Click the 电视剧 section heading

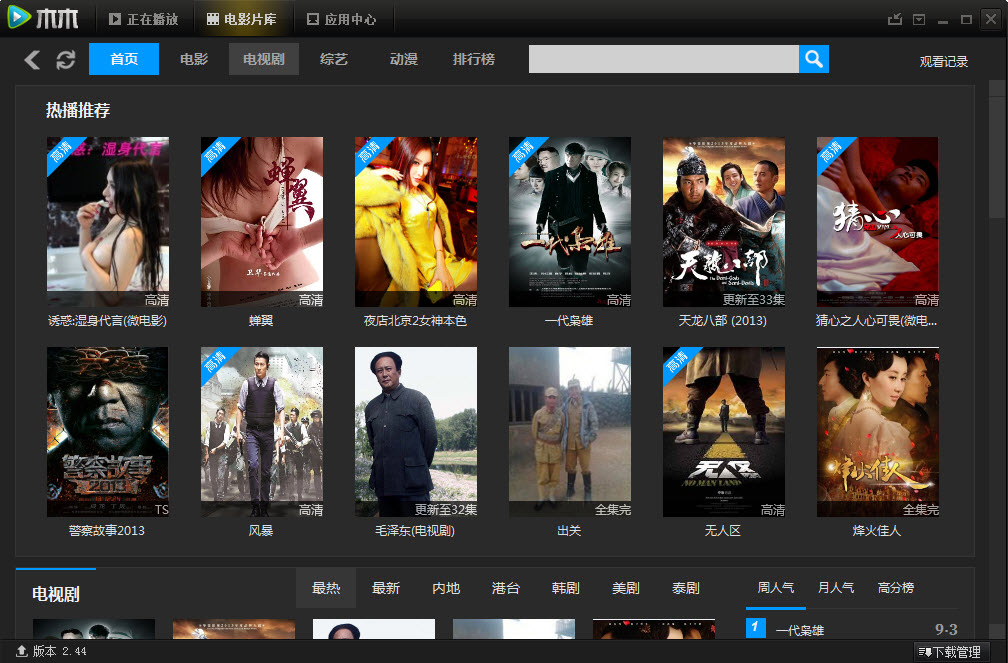56,594
